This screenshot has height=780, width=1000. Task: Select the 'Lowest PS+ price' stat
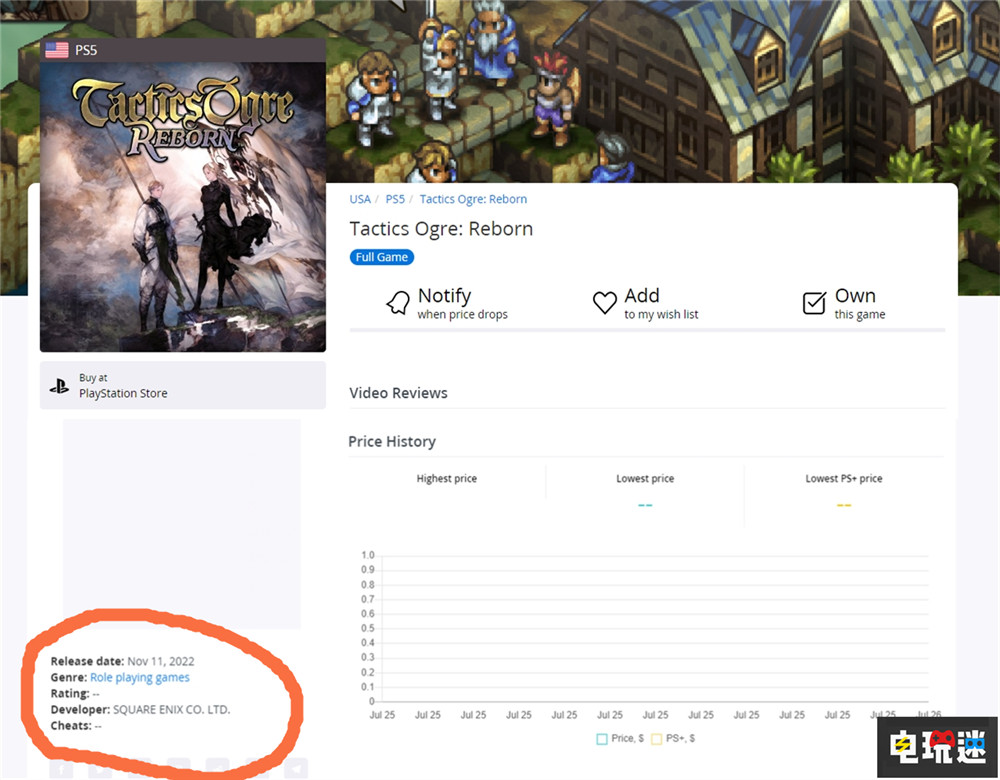(x=843, y=479)
